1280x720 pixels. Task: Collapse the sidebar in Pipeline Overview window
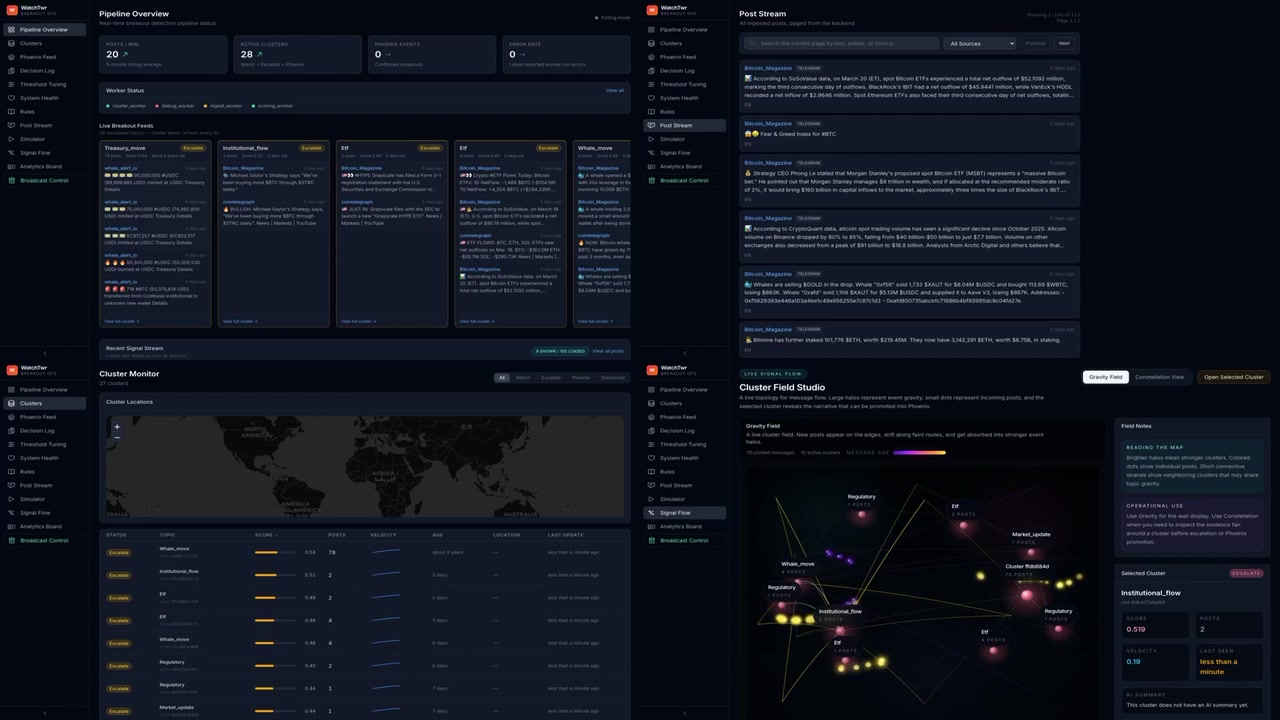[44, 352]
